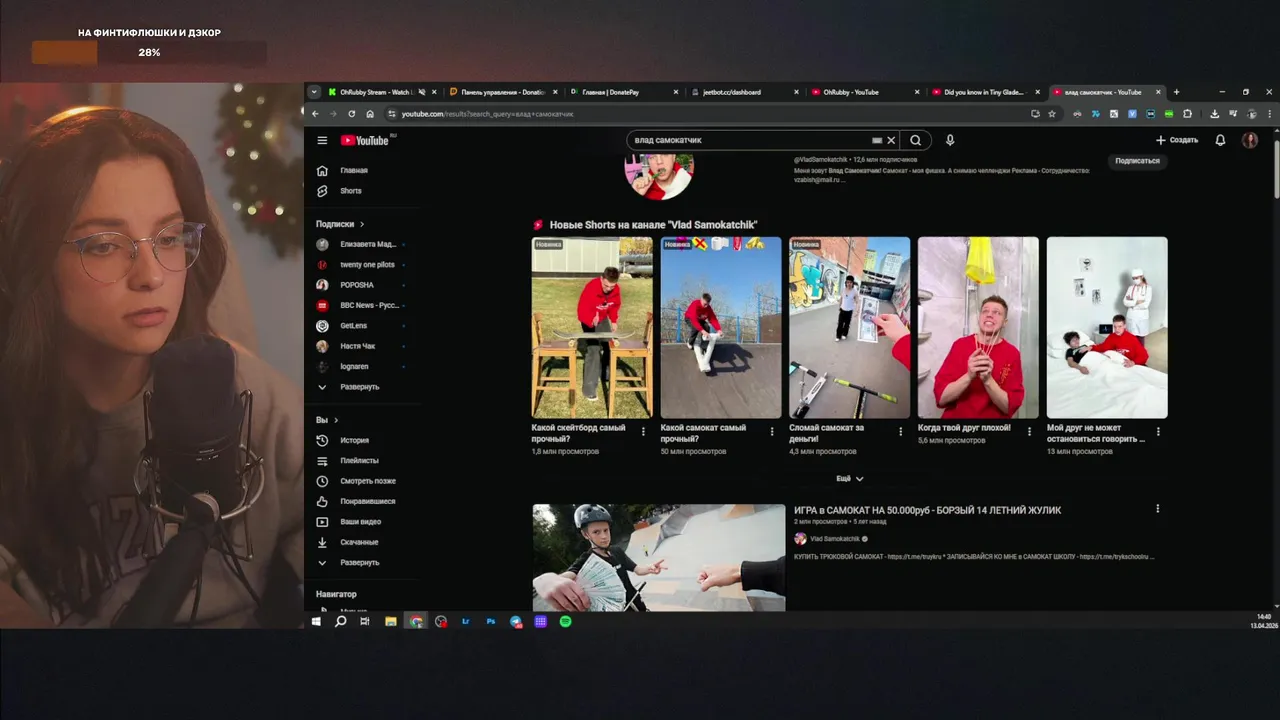Open YouTube notifications bell
The image size is (1280, 720).
pos(1220,140)
